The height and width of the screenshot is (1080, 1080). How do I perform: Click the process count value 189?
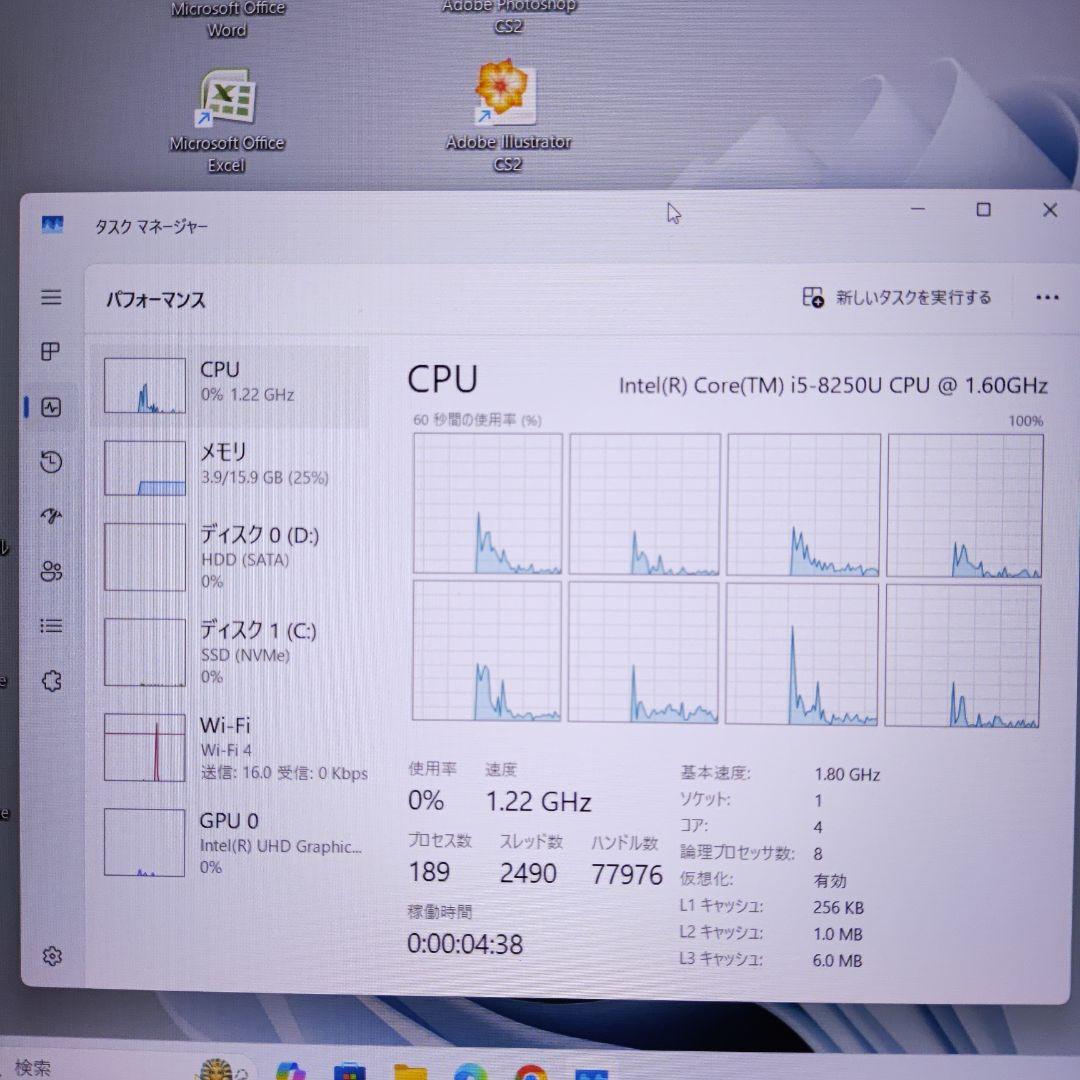point(429,873)
